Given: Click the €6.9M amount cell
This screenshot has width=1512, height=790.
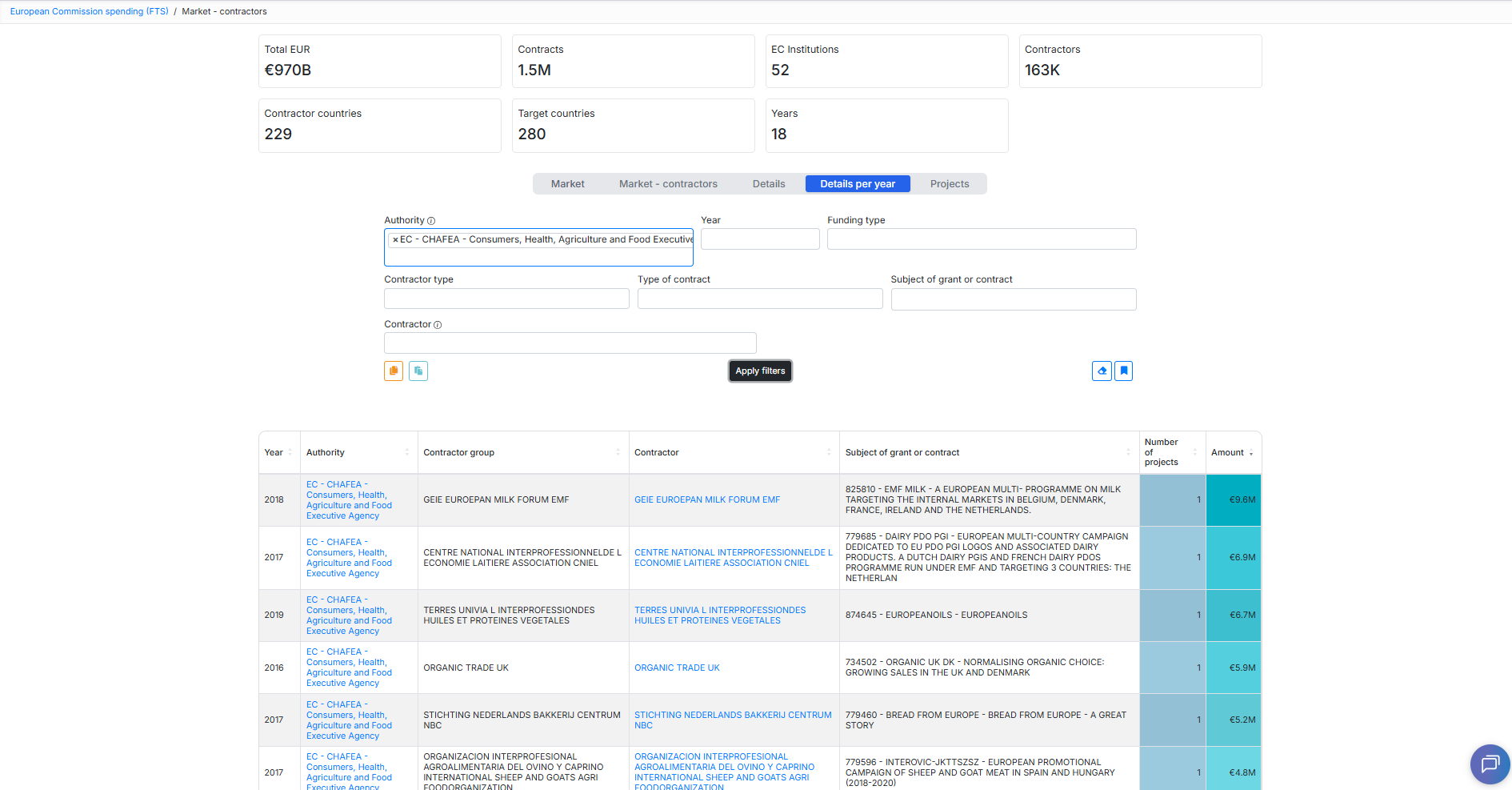Looking at the screenshot, I should click(1234, 558).
